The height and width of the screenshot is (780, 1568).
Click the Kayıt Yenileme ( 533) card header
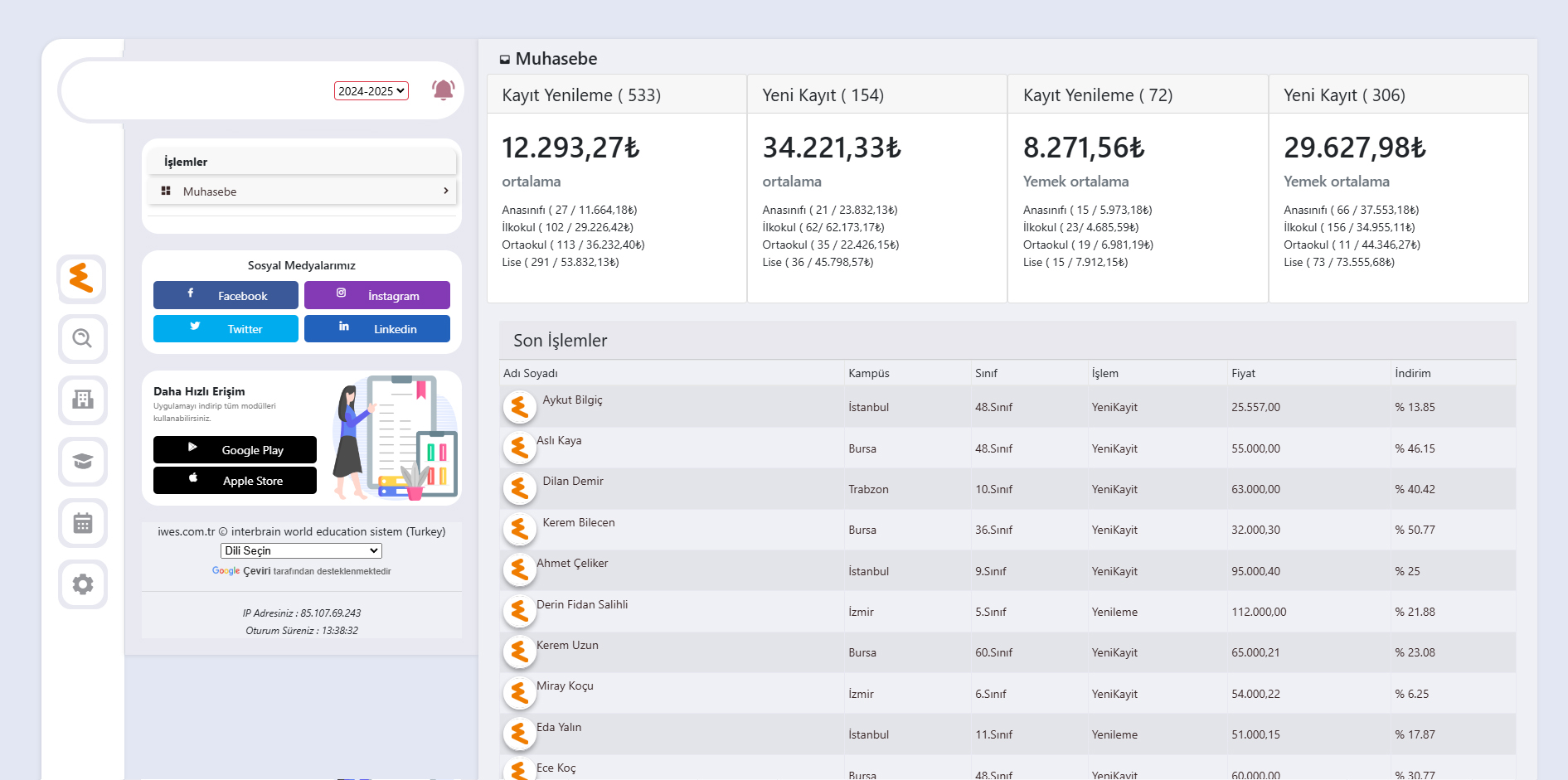tap(617, 94)
